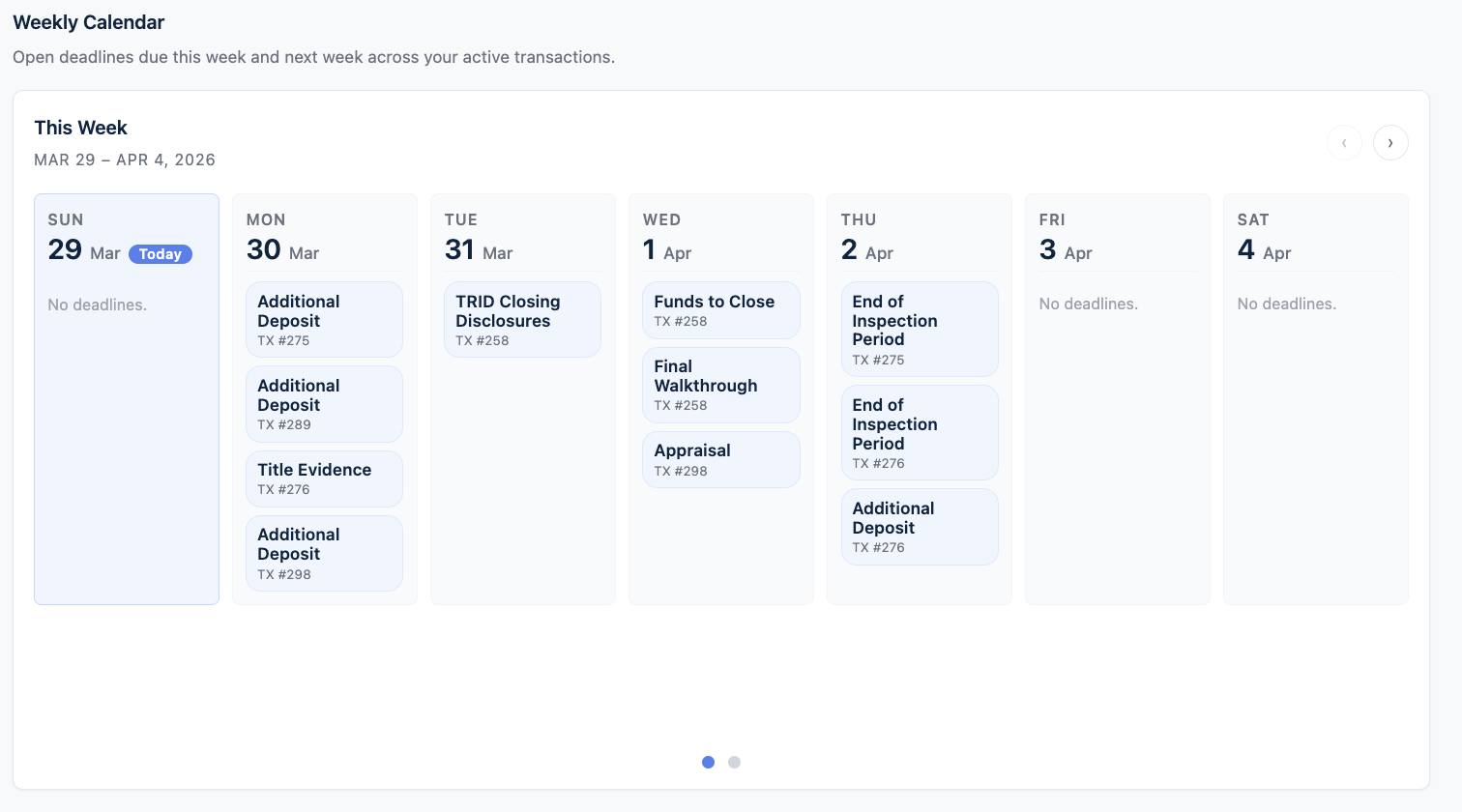Open the Additional Deposit card for TX #275
Viewport: 1462px width, 812px height.
coord(324,319)
